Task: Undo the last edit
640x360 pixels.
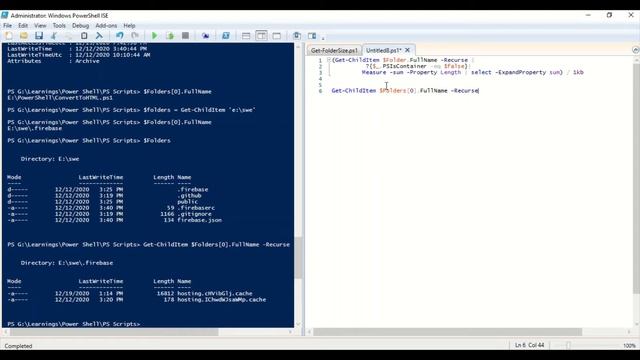Action: [120, 36]
